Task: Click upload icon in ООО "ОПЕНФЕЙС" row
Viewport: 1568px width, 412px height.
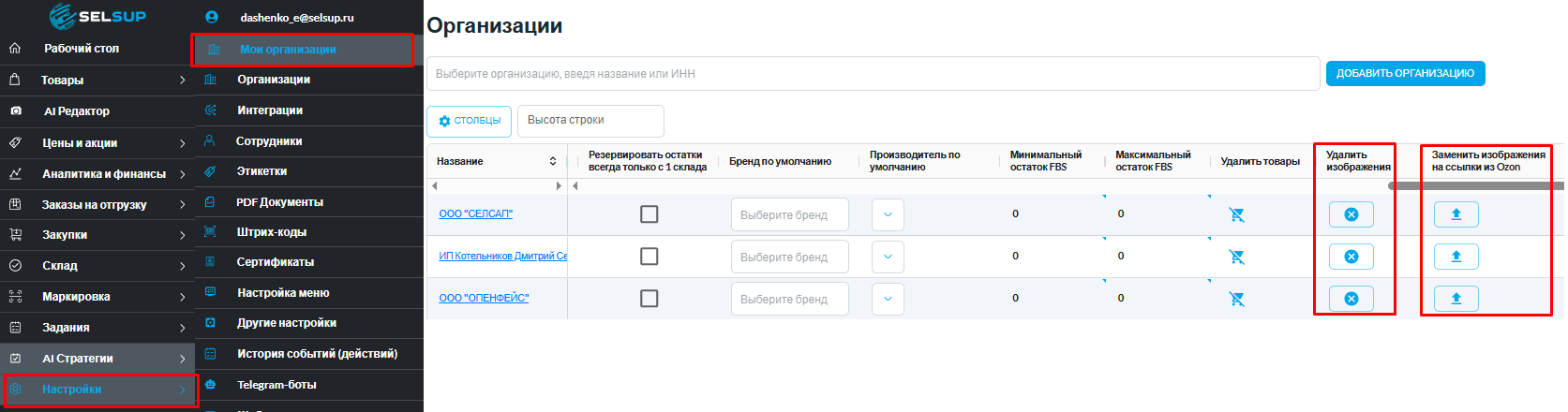Action: click(1456, 299)
